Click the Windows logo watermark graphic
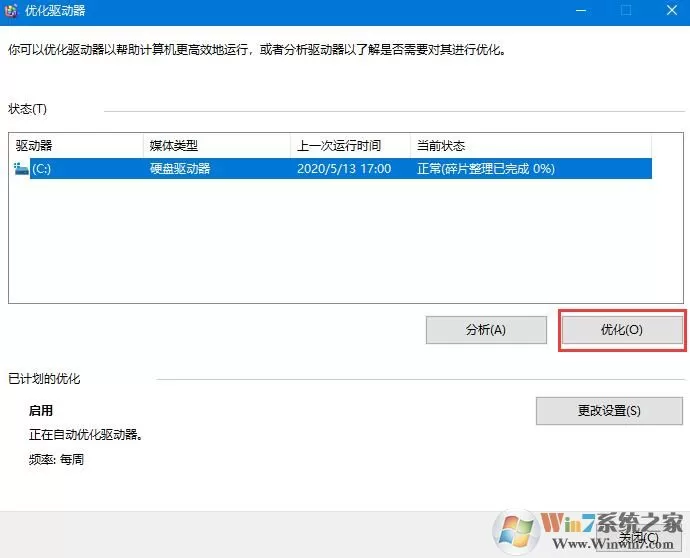The width and height of the screenshot is (690, 558). 516,532
